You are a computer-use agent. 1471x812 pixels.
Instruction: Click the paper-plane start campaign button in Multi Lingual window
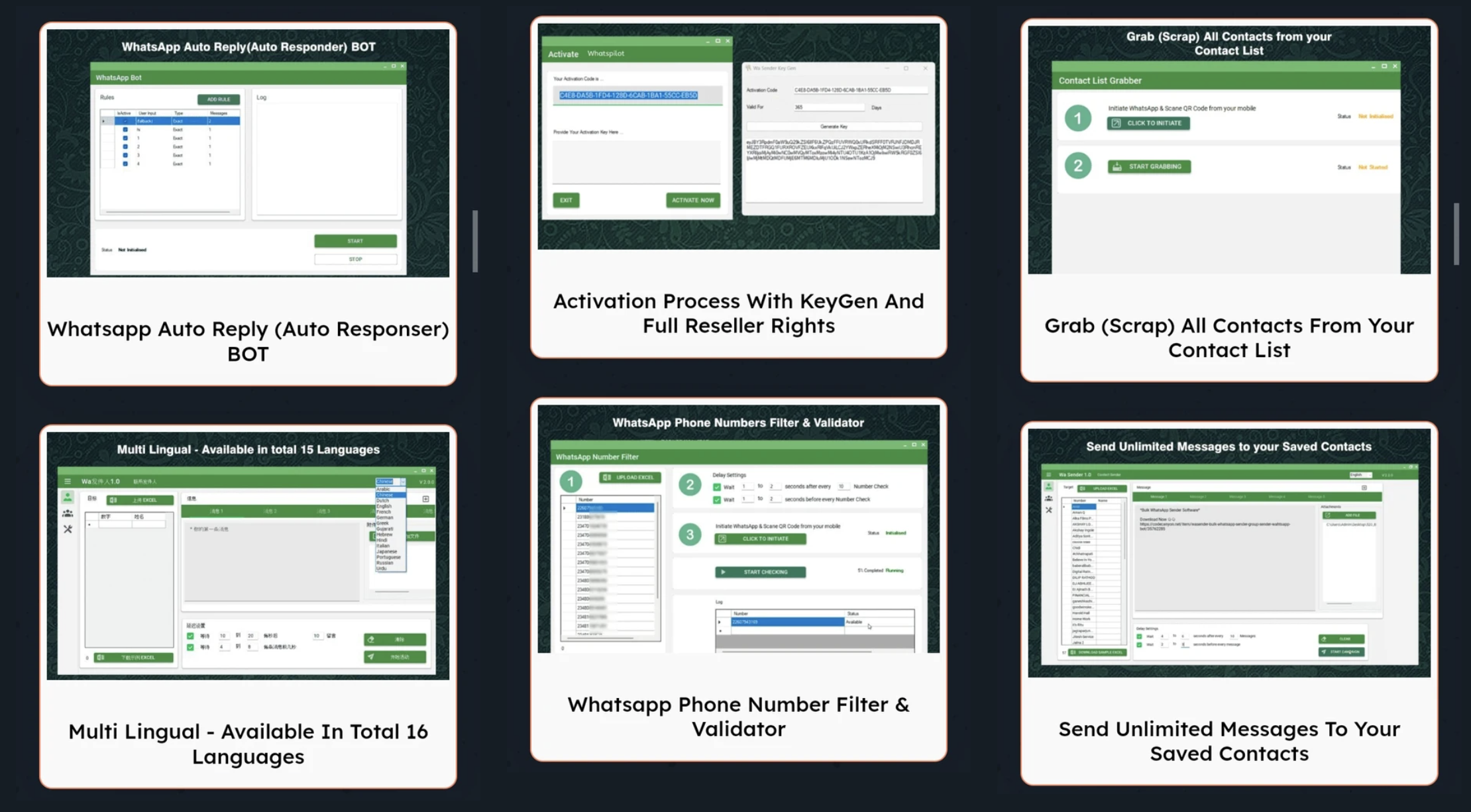395,657
